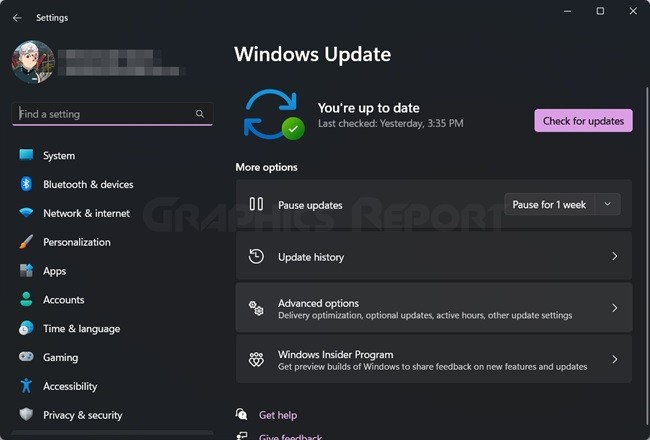This screenshot has height=440, width=650.
Task: Focus the Find a setting search box
Action: coord(112,114)
